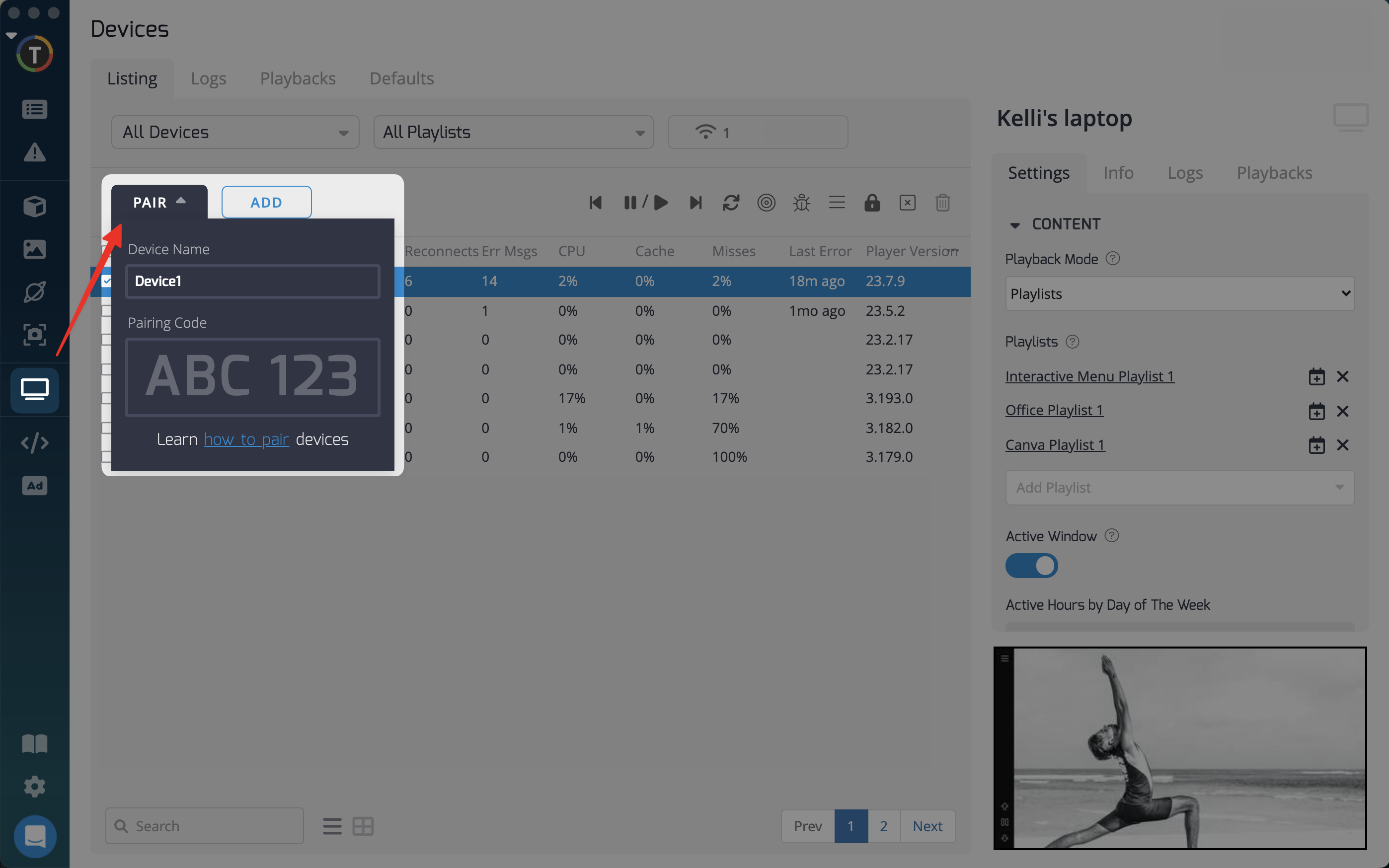The height and width of the screenshot is (868, 1389).
Task: Uncheck the selected device row checkbox
Action: click(x=107, y=281)
